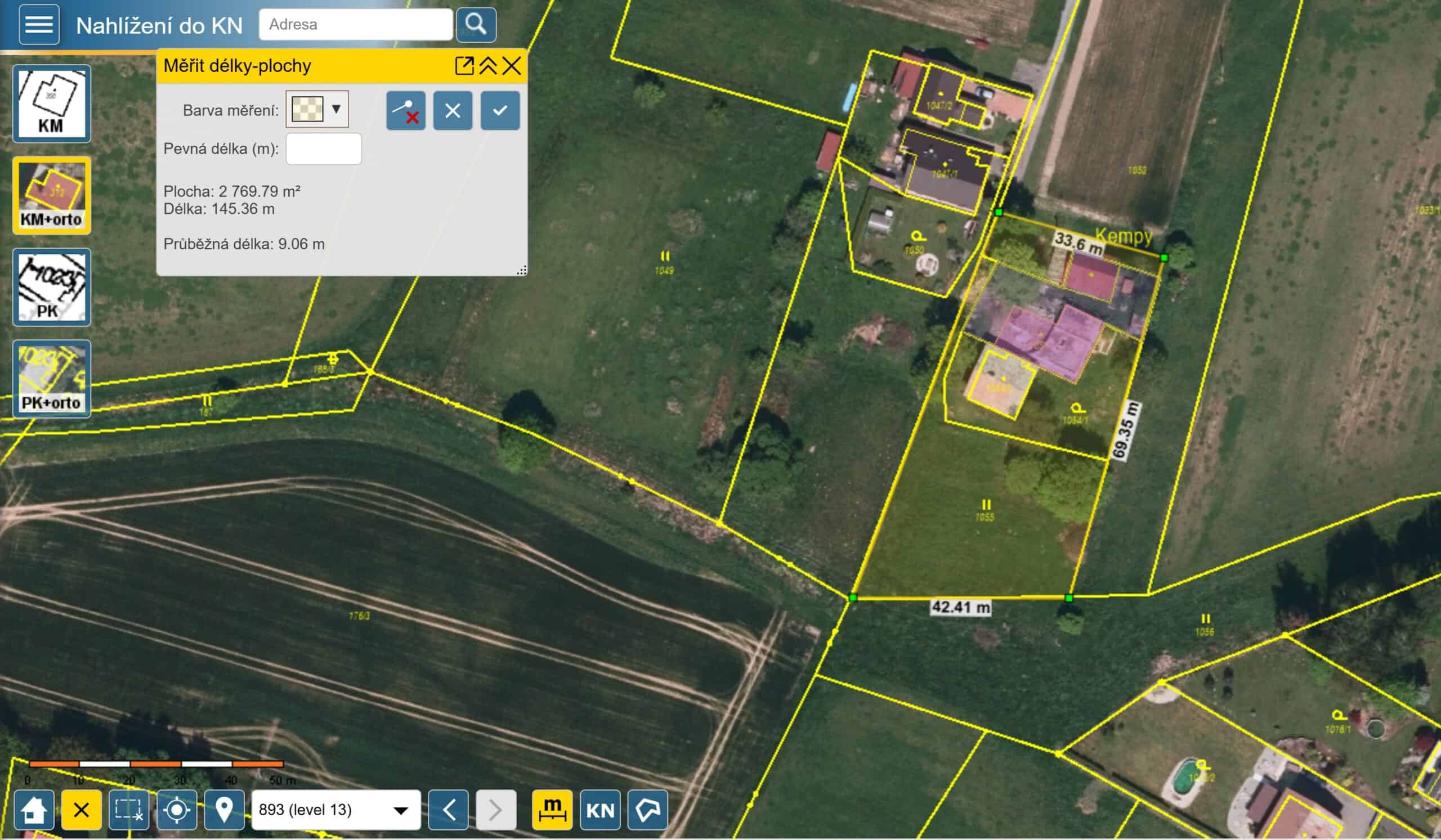Go to previous map view
The width and height of the screenshot is (1441, 840).
click(448, 810)
